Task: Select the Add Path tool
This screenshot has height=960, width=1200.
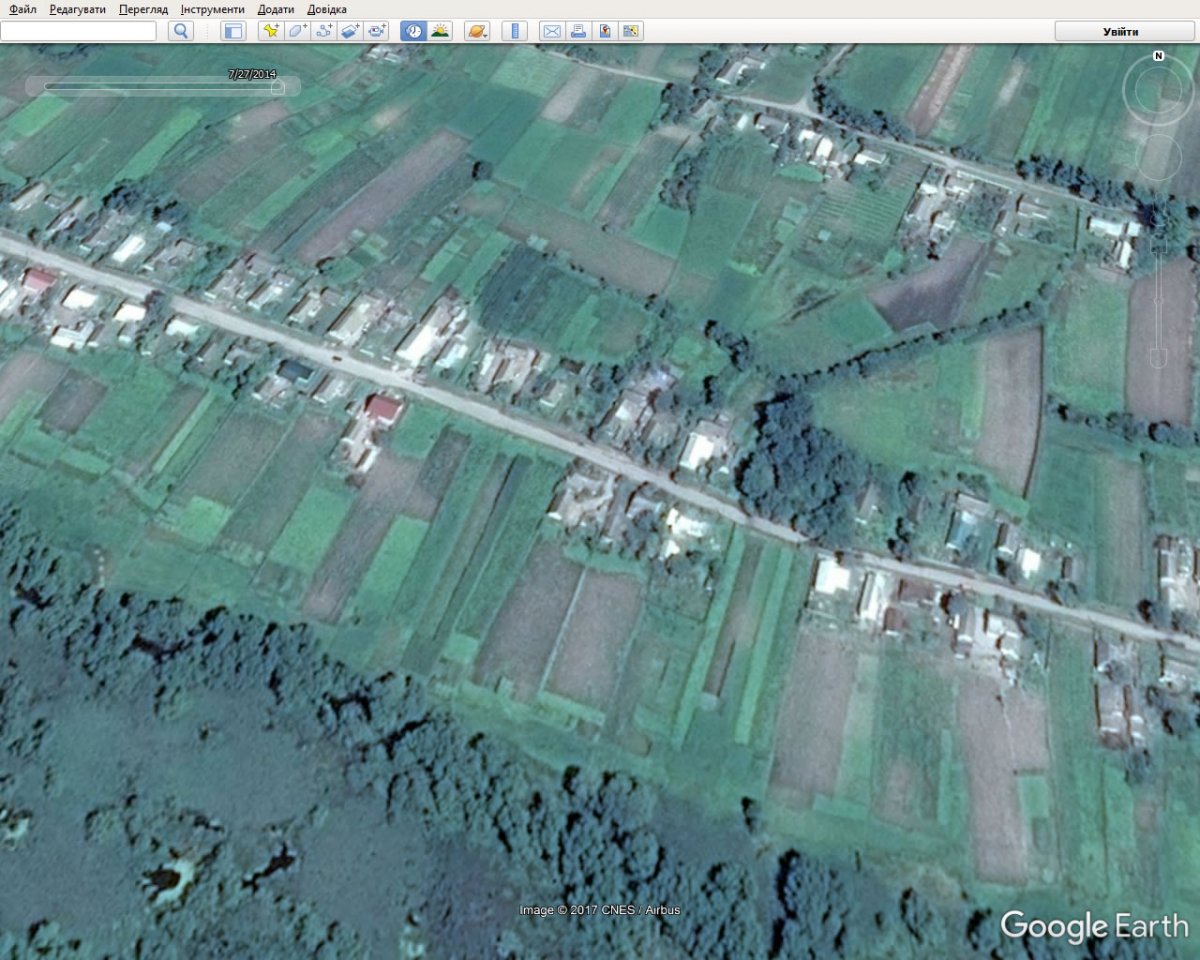Action: tap(323, 31)
